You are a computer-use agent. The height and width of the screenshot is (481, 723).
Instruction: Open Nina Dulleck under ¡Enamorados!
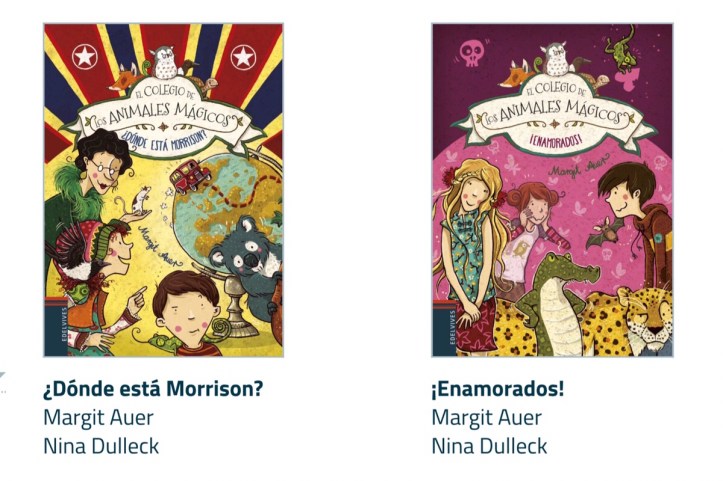tap(489, 446)
